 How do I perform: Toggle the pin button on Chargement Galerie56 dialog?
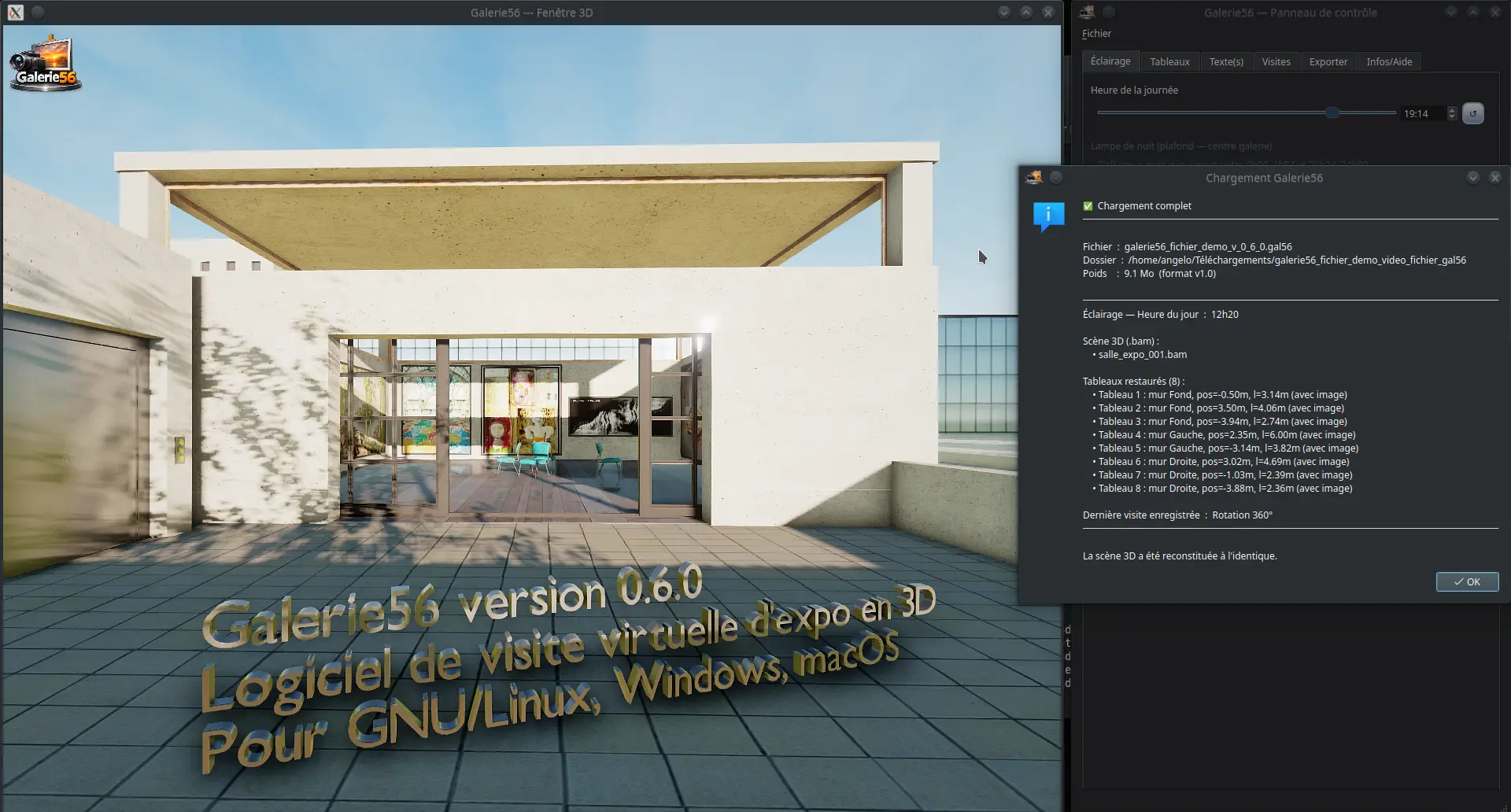click(x=1056, y=178)
